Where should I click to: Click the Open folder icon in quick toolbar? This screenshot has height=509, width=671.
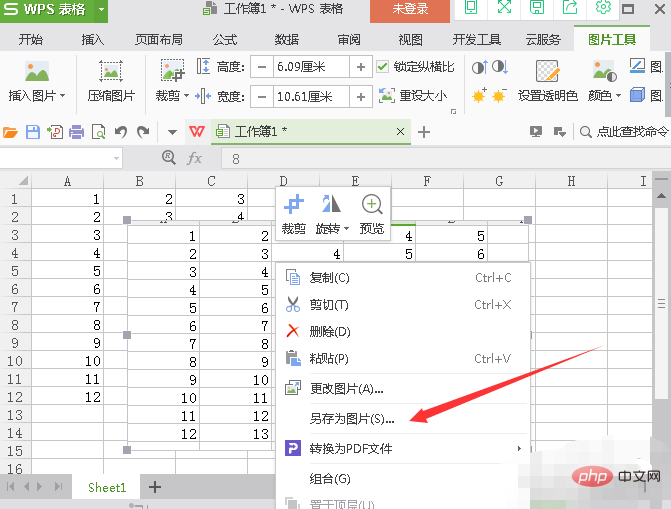[10, 132]
